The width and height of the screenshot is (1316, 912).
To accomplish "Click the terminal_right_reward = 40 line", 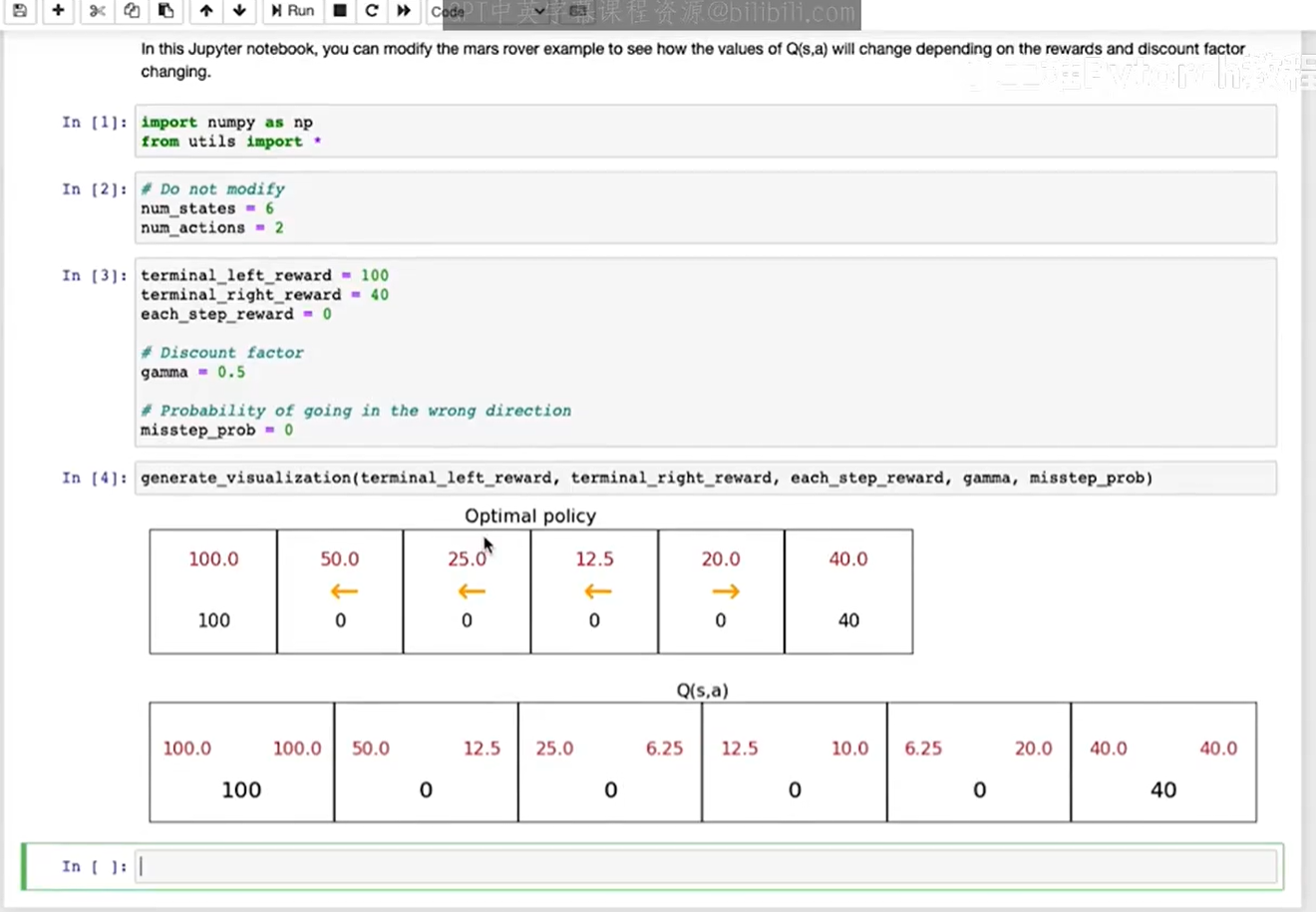I will pos(264,295).
